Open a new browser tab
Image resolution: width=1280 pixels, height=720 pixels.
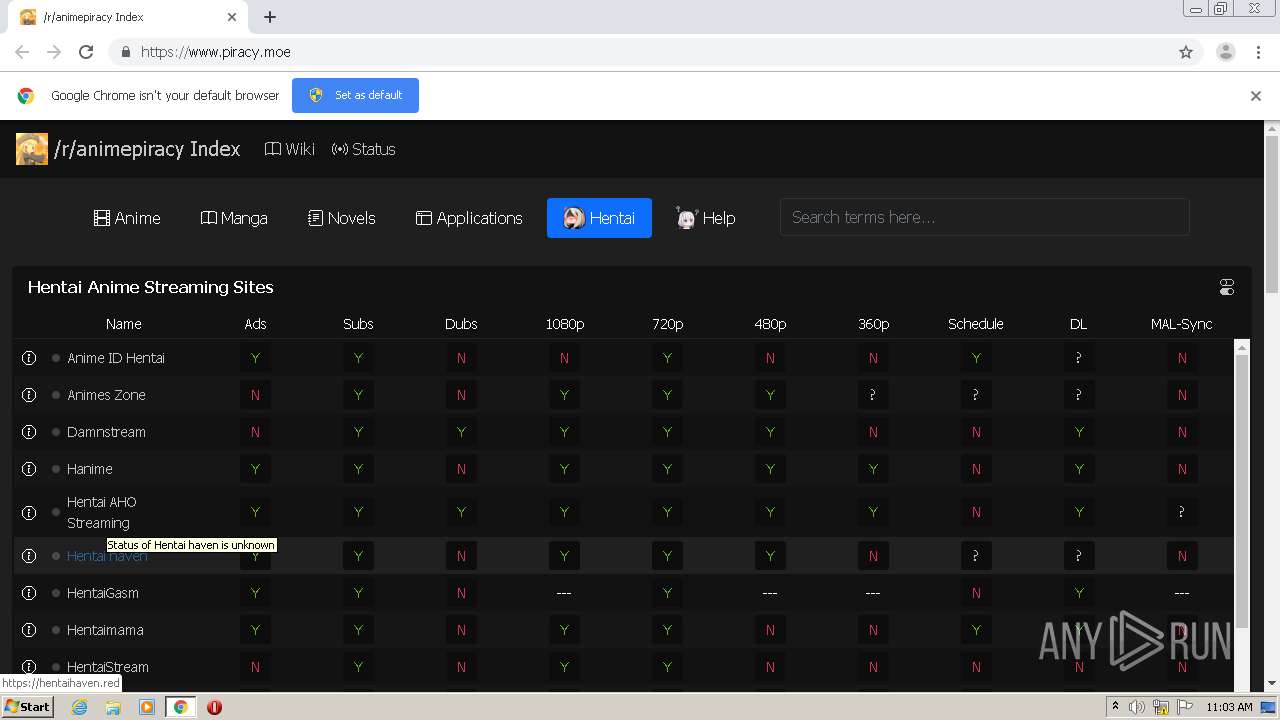[270, 17]
